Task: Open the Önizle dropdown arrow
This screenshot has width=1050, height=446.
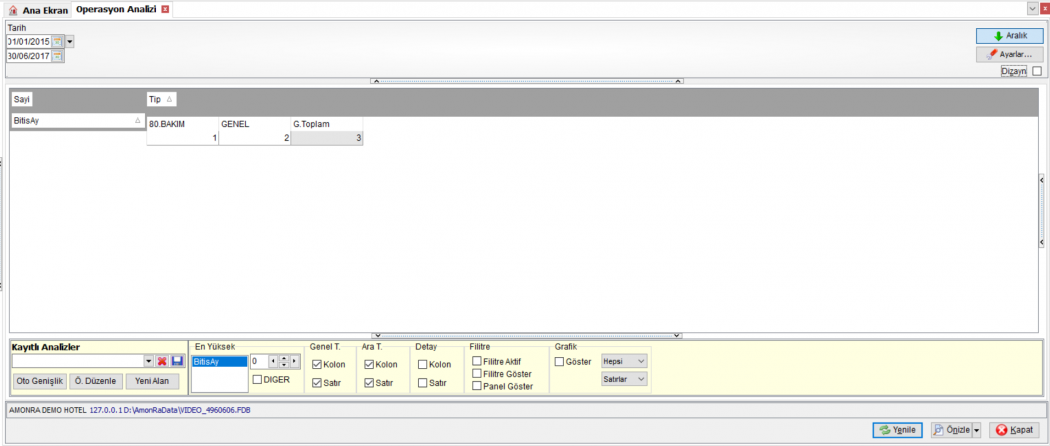Action: tap(976, 430)
